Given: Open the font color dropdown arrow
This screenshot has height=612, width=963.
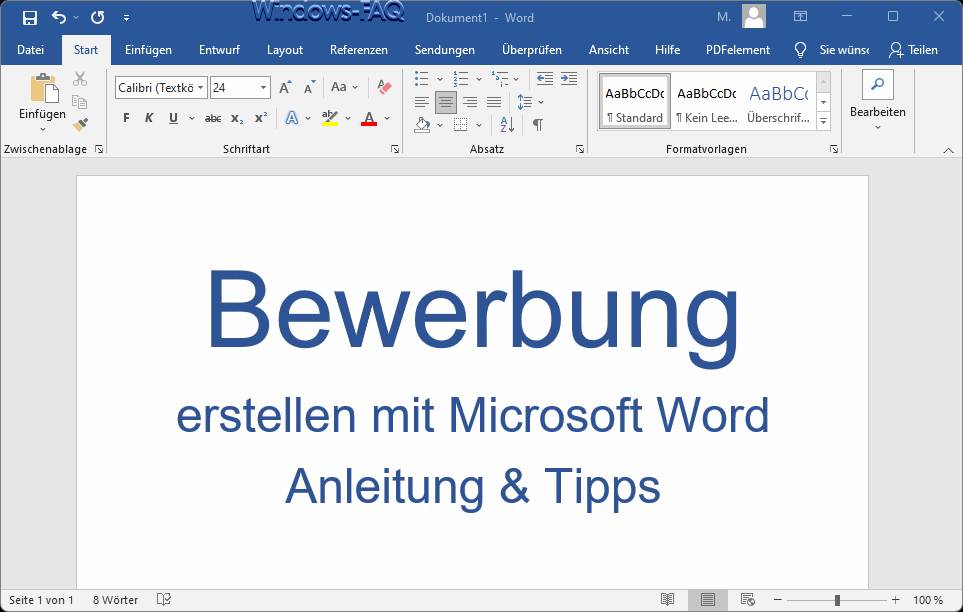Looking at the screenshot, I should coord(387,118).
